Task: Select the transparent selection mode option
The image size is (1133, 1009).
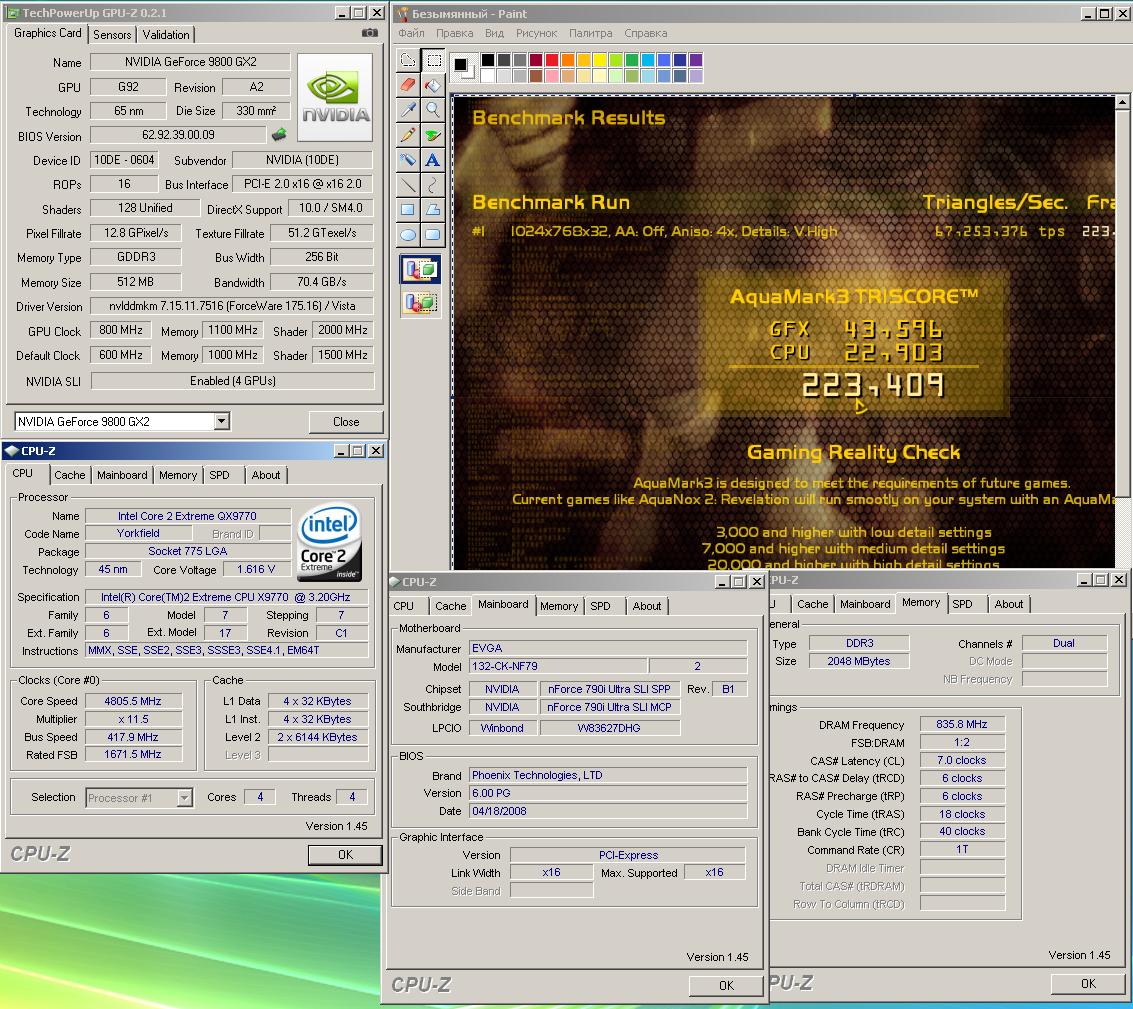Action: click(x=421, y=301)
